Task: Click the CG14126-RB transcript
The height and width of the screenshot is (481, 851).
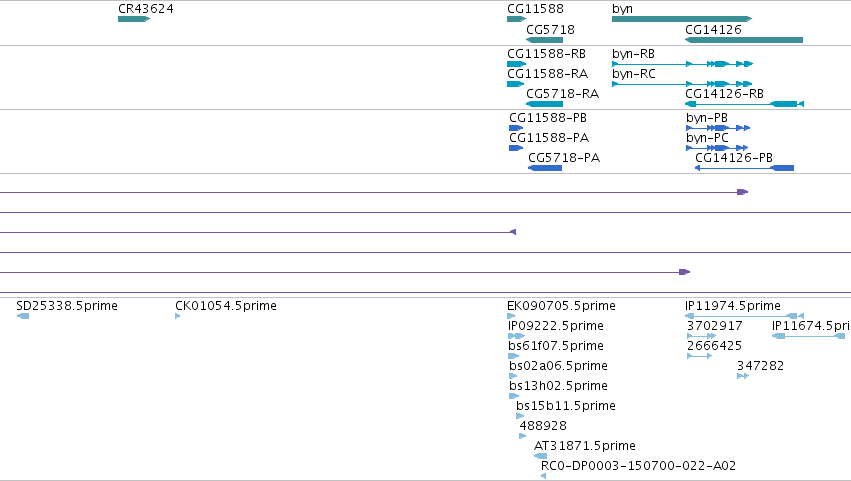Action: (744, 104)
